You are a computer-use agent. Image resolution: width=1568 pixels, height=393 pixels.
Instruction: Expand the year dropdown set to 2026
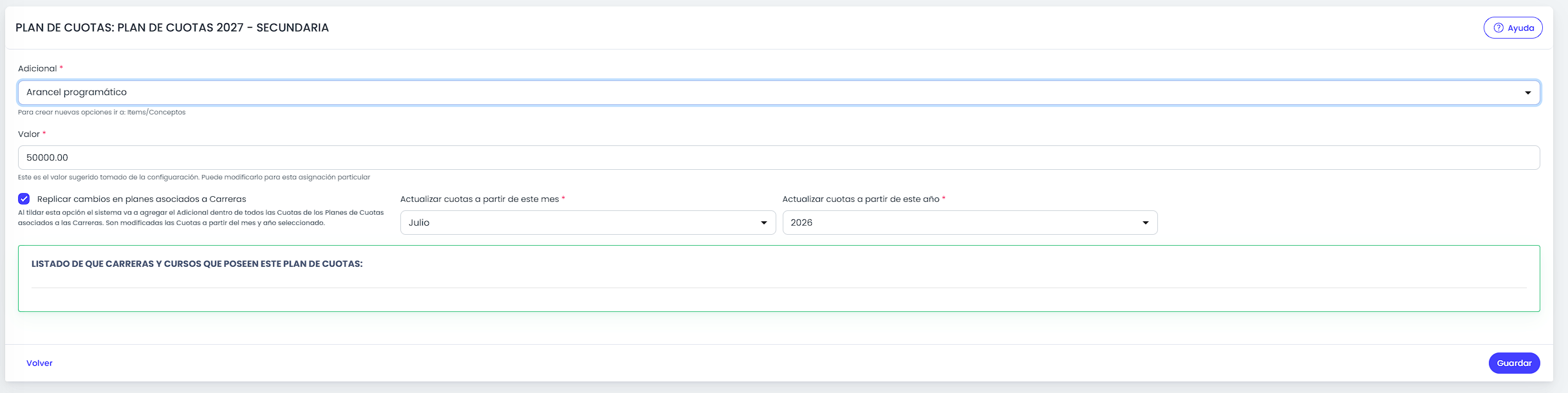pyautogui.click(x=970, y=223)
